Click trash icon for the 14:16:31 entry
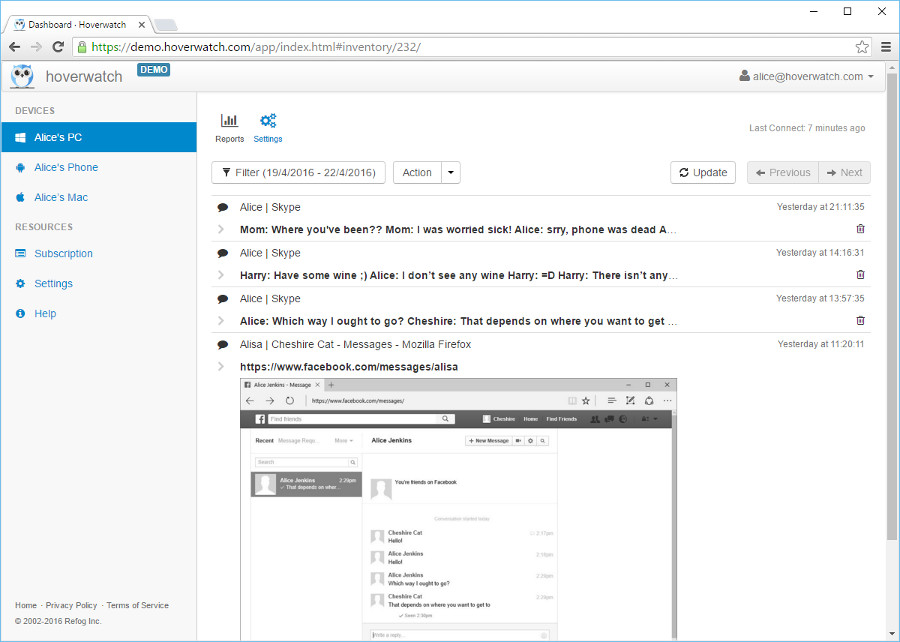 [860, 275]
